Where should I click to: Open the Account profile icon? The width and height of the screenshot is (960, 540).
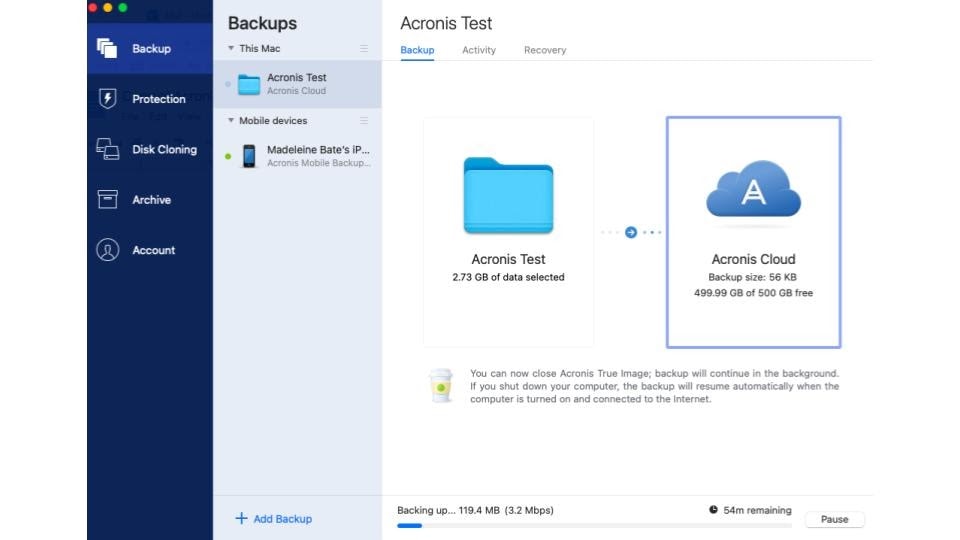click(x=107, y=250)
